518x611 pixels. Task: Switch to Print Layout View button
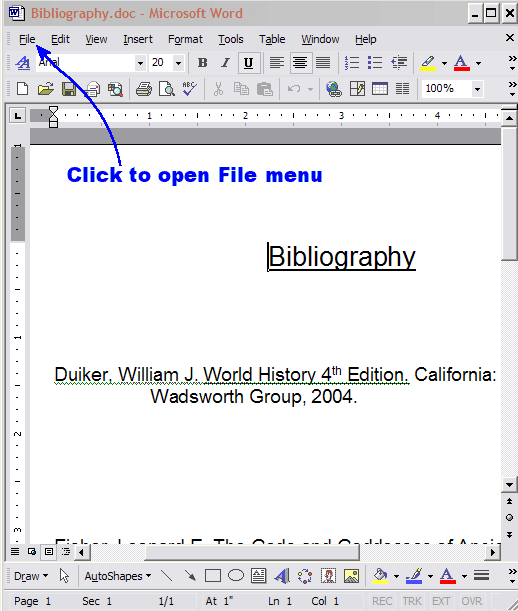click(49, 551)
